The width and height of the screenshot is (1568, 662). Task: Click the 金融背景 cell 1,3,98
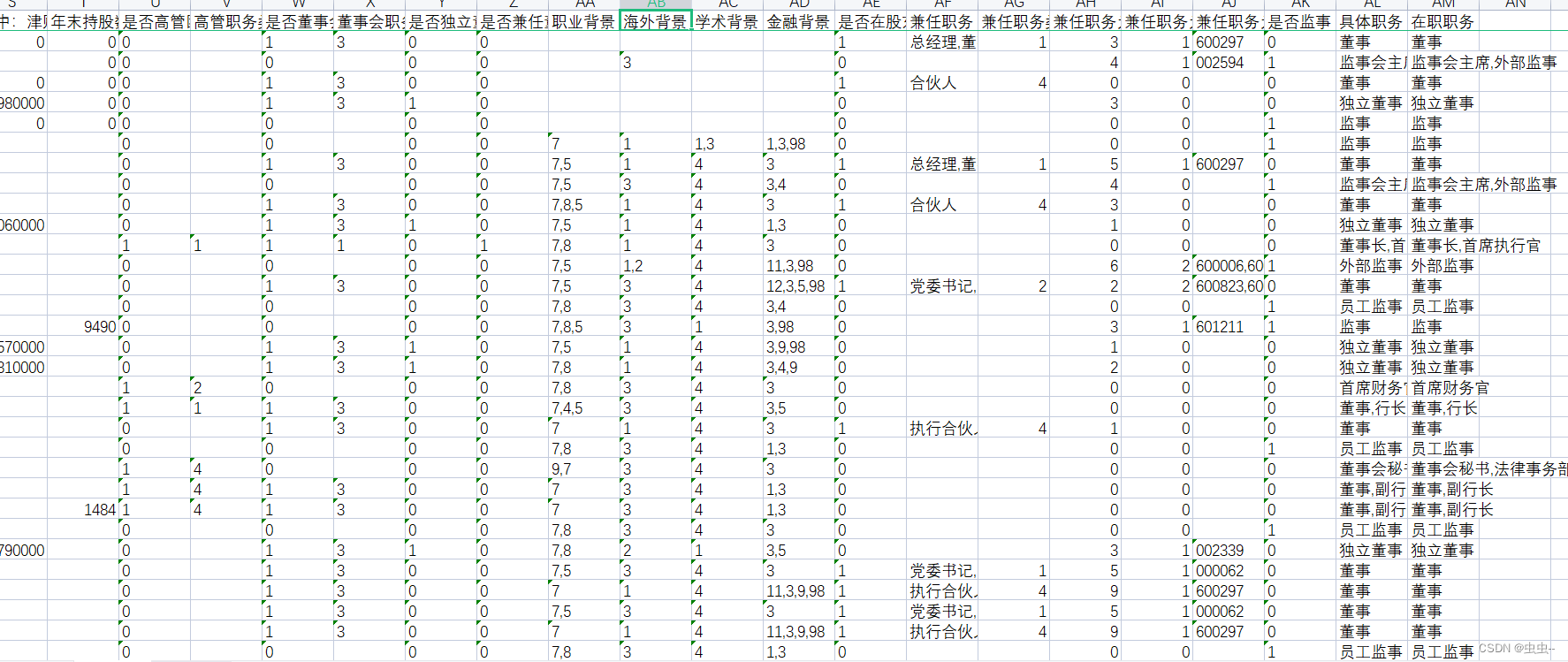coord(799,144)
